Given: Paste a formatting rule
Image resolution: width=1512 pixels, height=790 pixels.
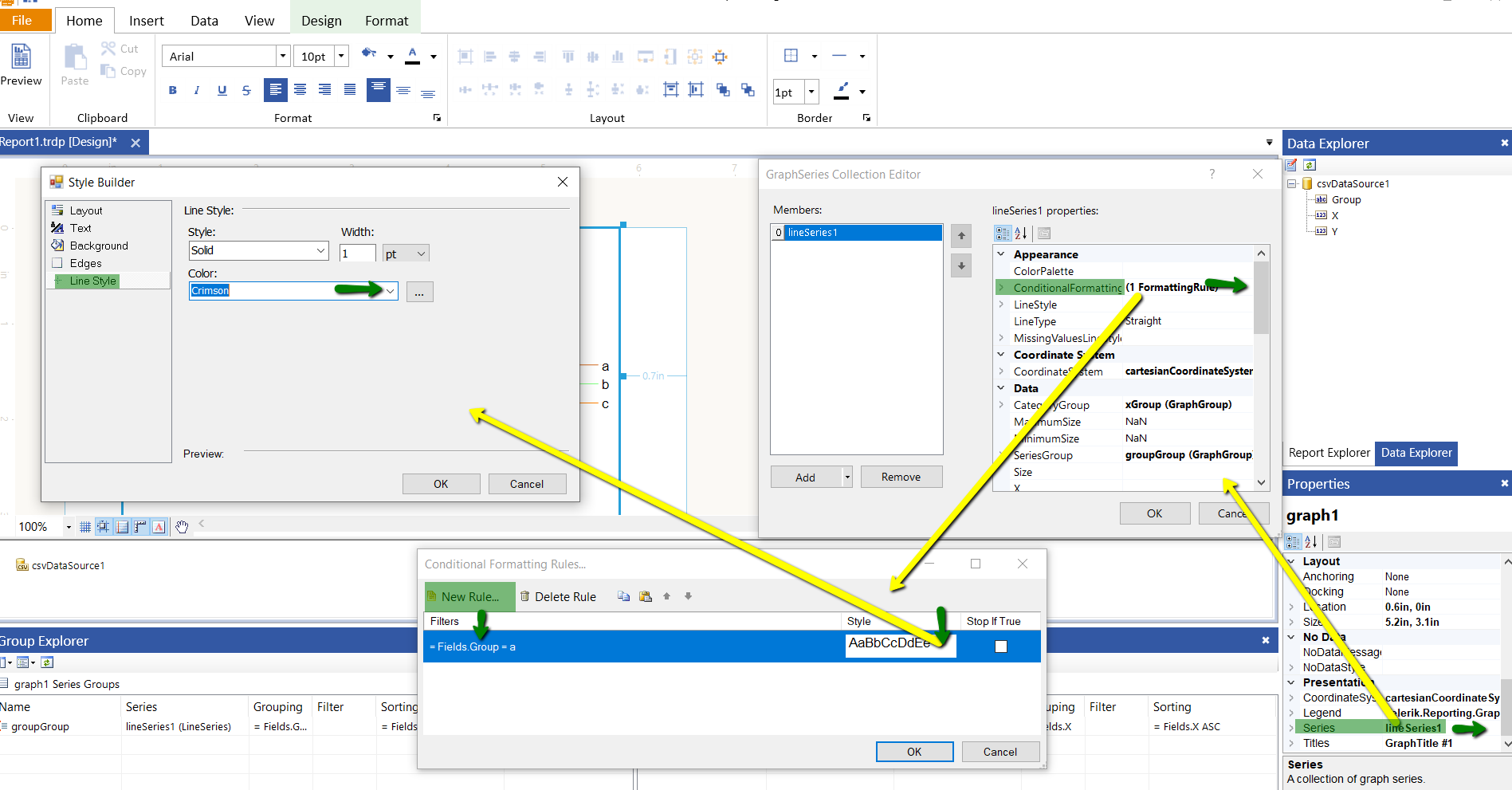Looking at the screenshot, I should (646, 596).
